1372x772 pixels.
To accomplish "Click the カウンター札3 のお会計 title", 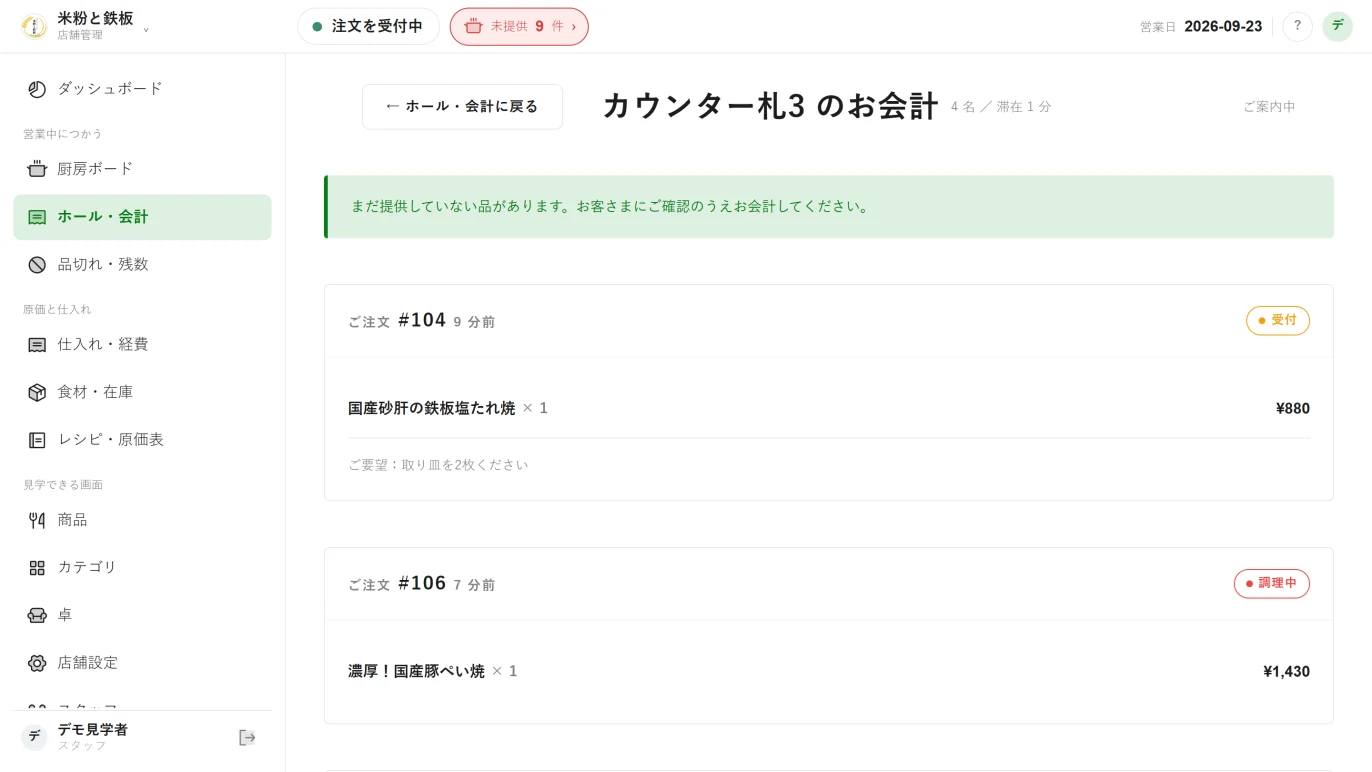I will tap(770, 106).
